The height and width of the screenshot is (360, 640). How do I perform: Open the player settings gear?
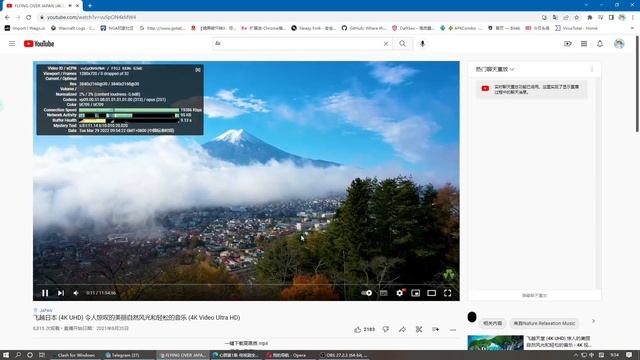400,293
